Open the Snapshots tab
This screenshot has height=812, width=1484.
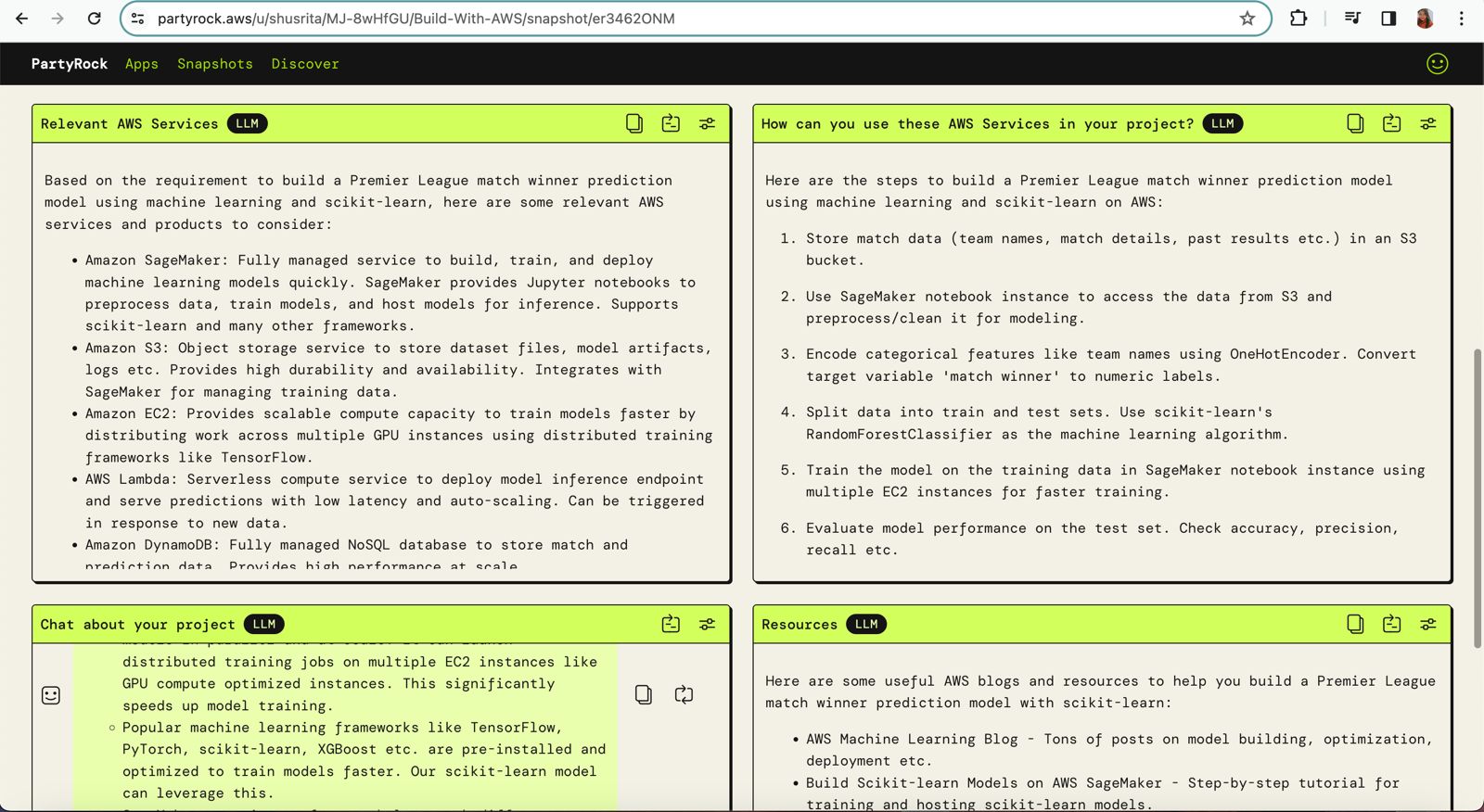coord(215,64)
